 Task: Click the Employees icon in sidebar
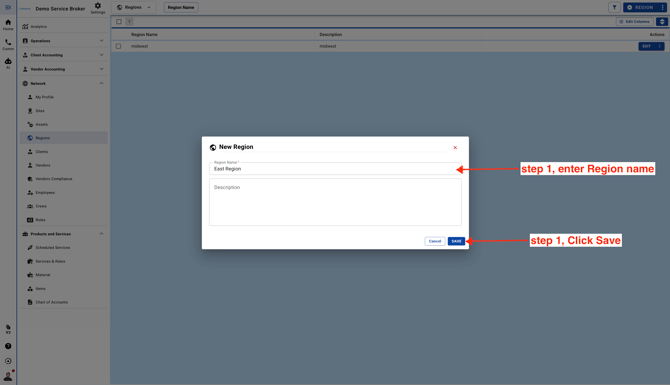click(x=30, y=192)
